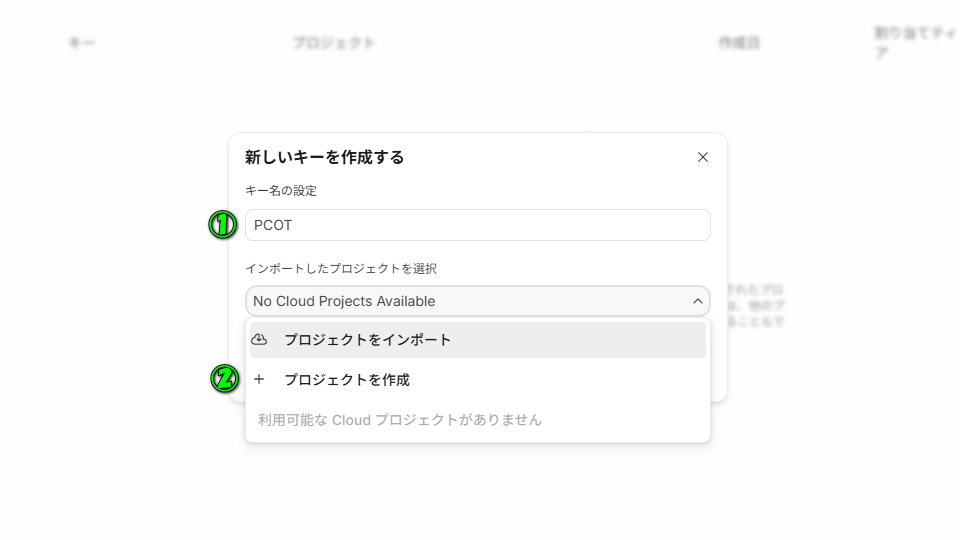The height and width of the screenshot is (540, 960).
Task: Click the キー column header
Action: pyautogui.click(x=81, y=43)
